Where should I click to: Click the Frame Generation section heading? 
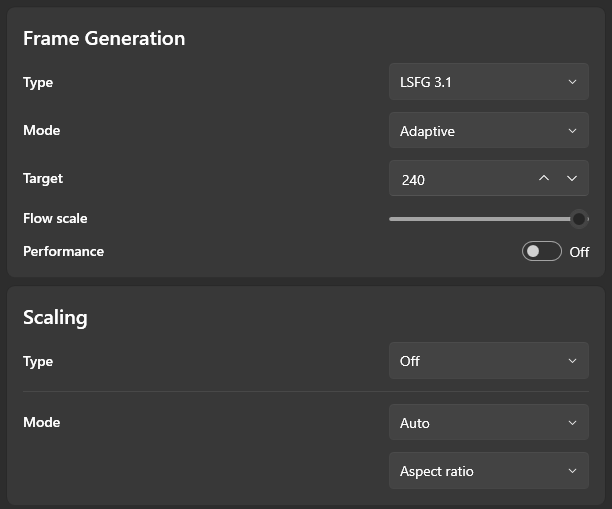click(x=104, y=38)
